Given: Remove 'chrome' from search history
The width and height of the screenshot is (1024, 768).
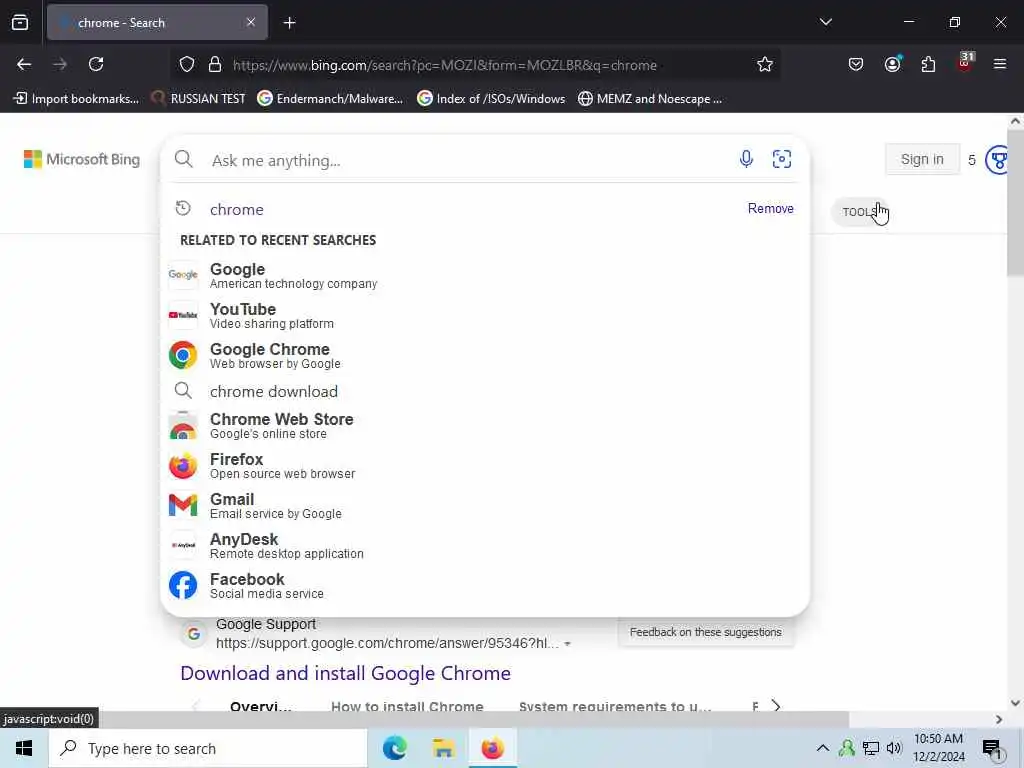Looking at the screenshot, I should click(771, 208).
